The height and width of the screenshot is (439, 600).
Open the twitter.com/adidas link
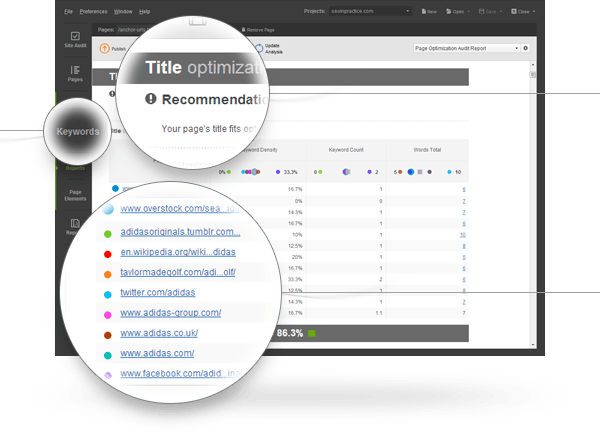click(x=158, y=292)
